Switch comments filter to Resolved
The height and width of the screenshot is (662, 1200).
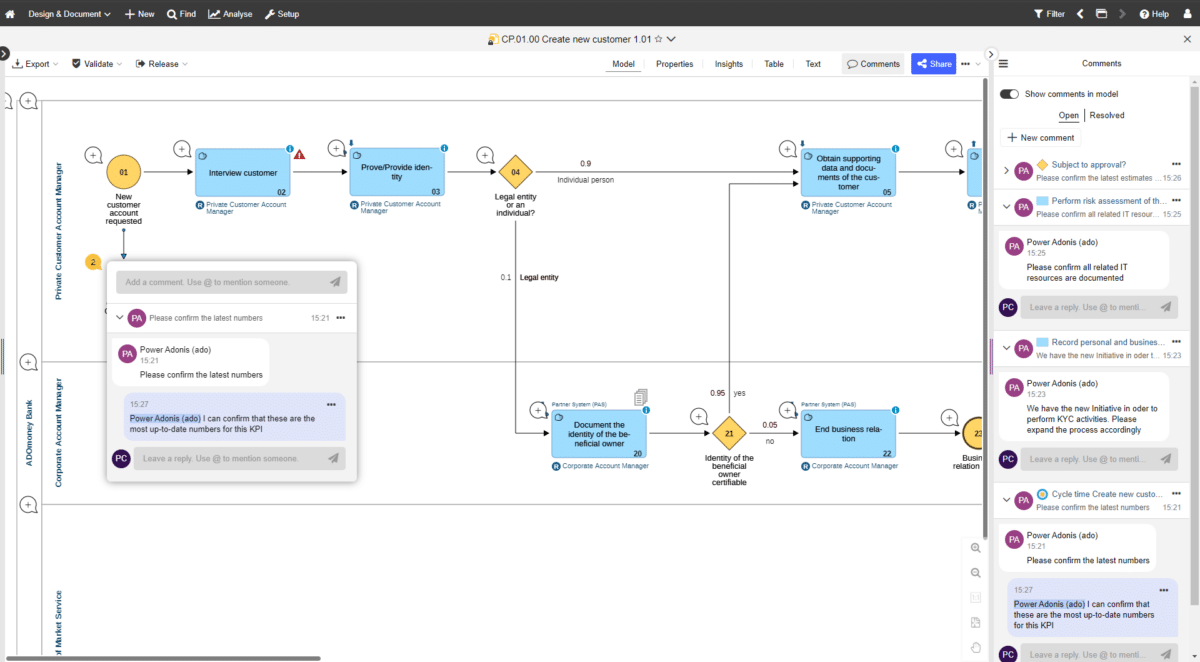[x=1106, y=115]
